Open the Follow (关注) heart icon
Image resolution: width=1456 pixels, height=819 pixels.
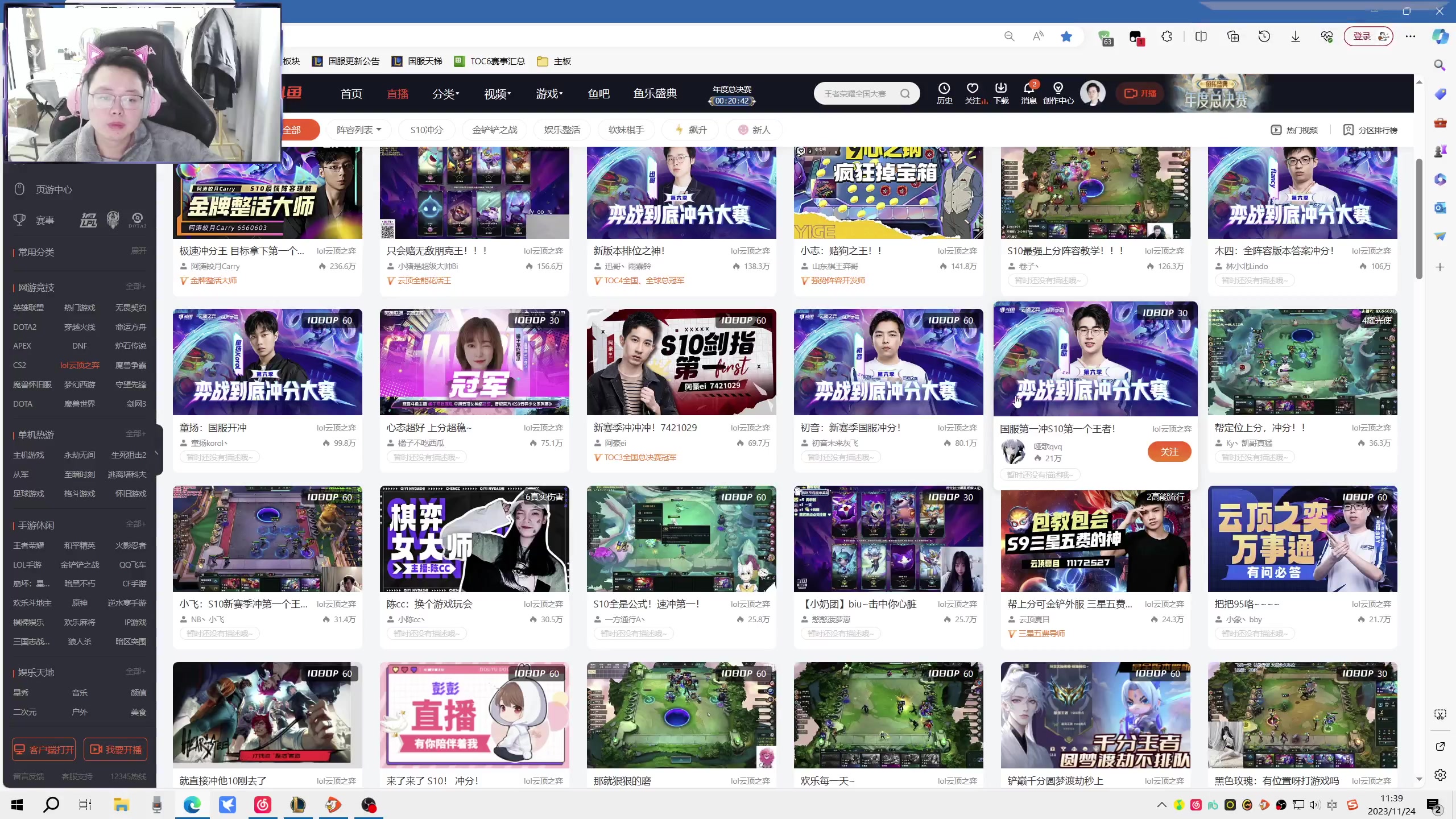click(x=974, y=93)
